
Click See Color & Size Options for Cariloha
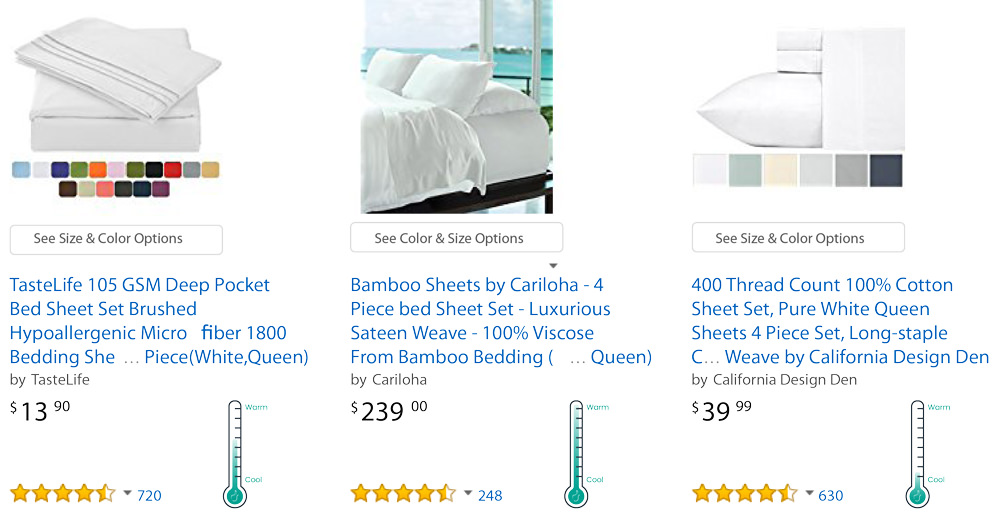[456, 238]
